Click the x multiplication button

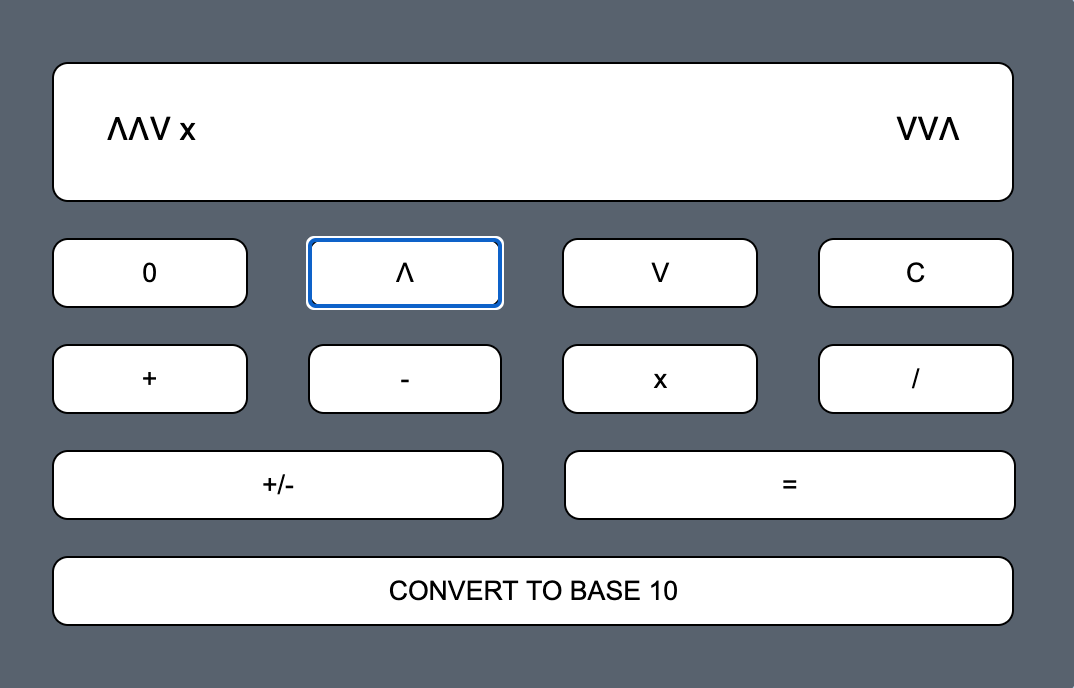coord(660,379)
